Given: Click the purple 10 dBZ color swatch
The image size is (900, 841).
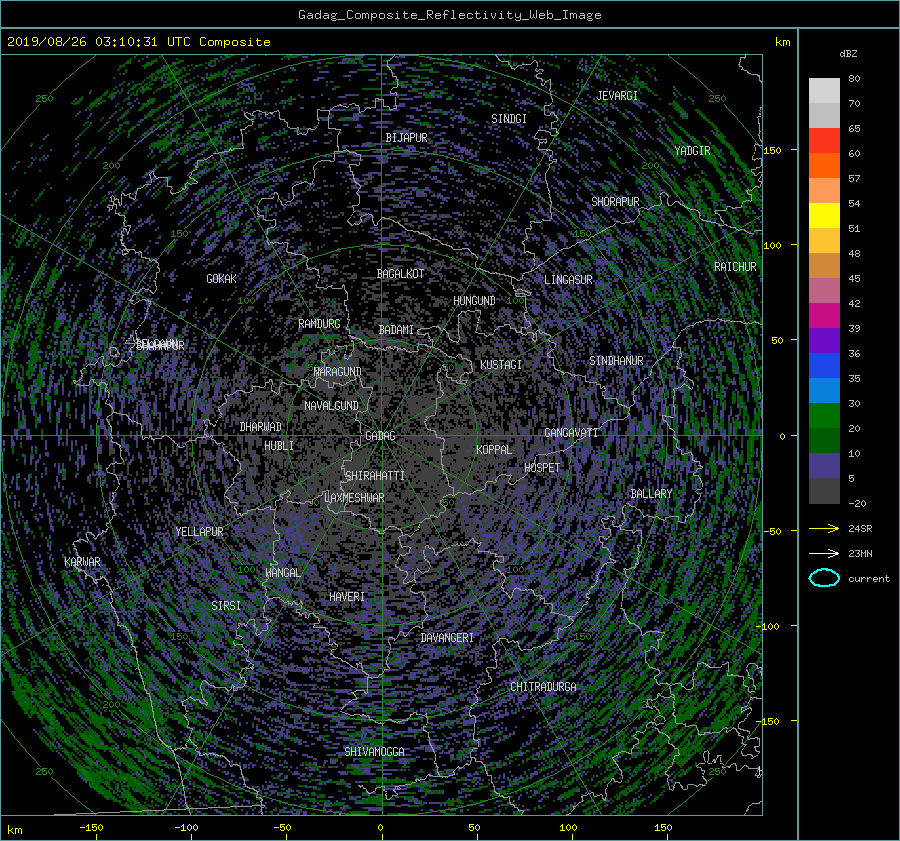Looking at the screenshot, I should click(x=824, y=466).
